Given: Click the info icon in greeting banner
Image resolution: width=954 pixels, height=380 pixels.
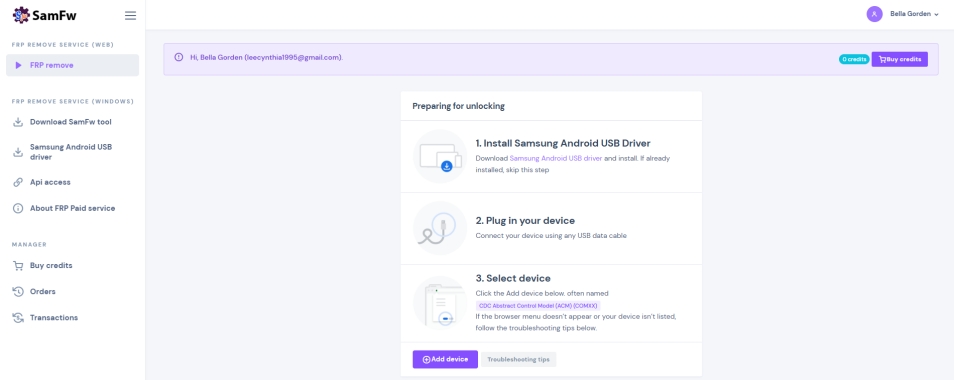Looking at the screenshot, I should 179,57.
